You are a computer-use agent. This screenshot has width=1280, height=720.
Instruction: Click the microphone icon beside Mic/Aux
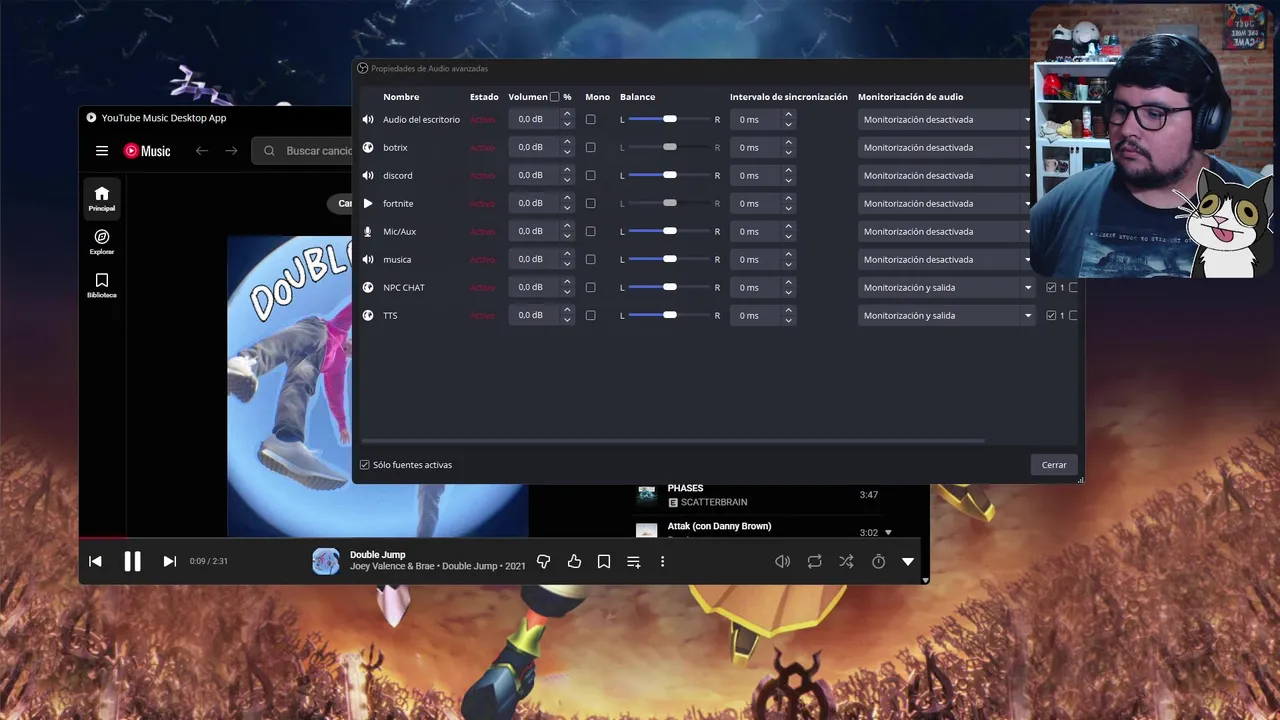tap(368, 231)
